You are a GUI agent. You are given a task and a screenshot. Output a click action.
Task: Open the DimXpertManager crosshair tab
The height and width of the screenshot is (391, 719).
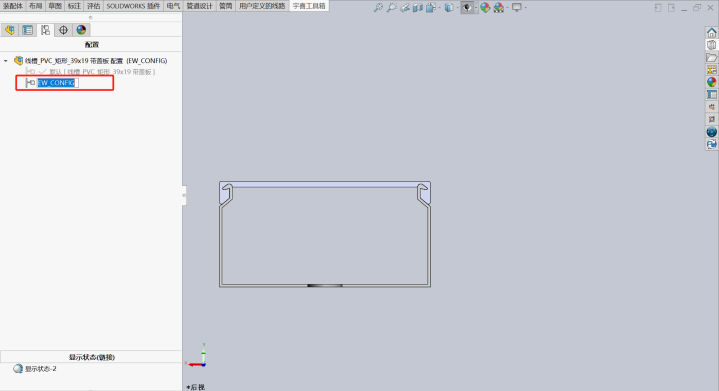[63, 30]
